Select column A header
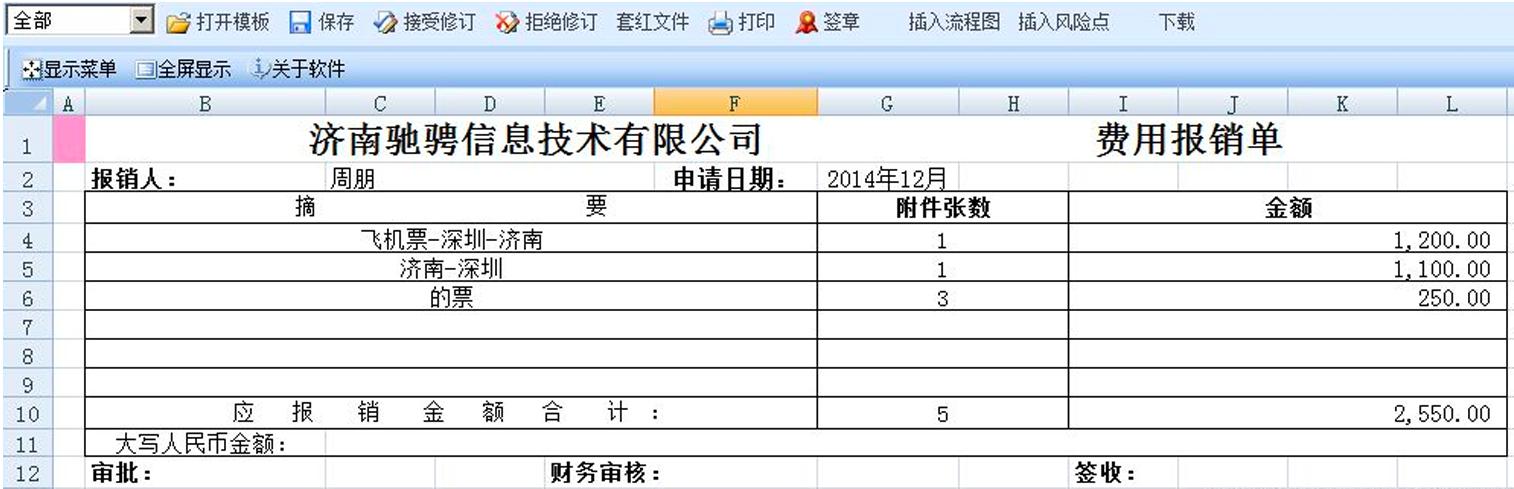 [68, 103]
